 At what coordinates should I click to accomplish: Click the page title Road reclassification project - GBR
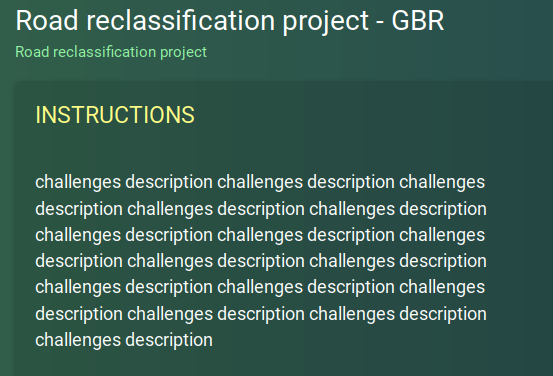[230, 21]
